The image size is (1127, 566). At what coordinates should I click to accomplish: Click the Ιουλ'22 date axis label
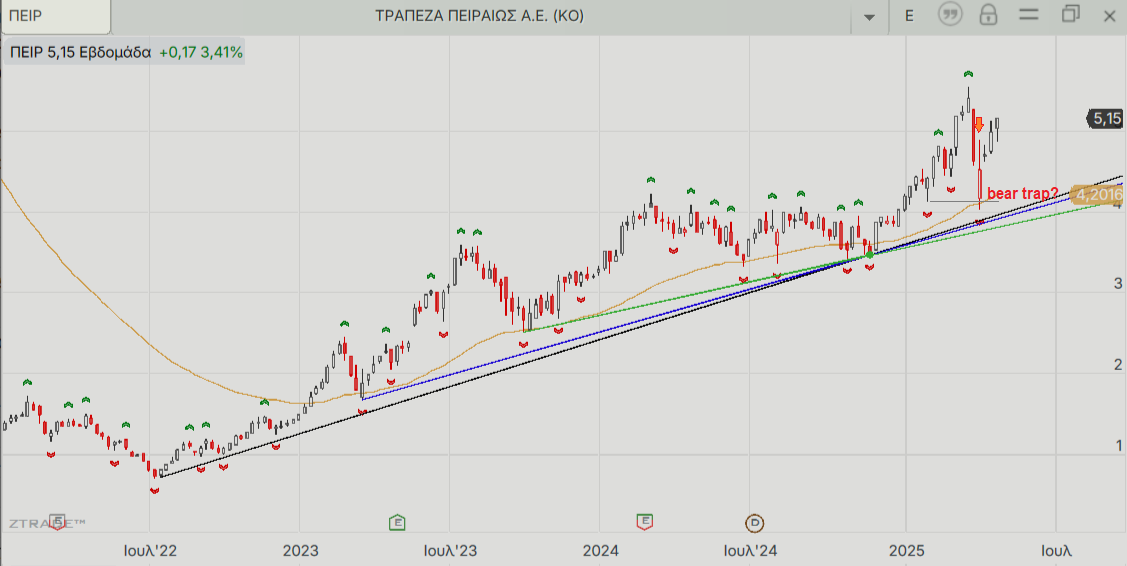[150, 552]
